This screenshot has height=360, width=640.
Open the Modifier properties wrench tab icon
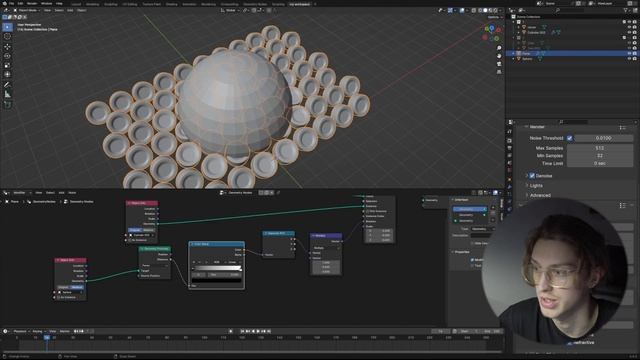click(509, 187)
